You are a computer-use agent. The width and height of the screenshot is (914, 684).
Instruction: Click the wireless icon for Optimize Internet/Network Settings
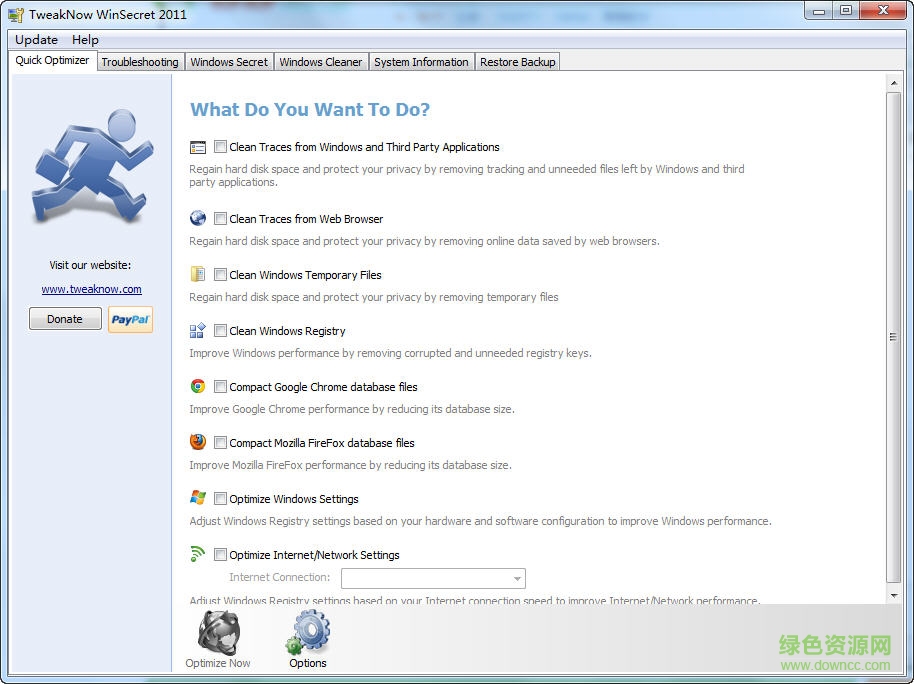point(198,555)
